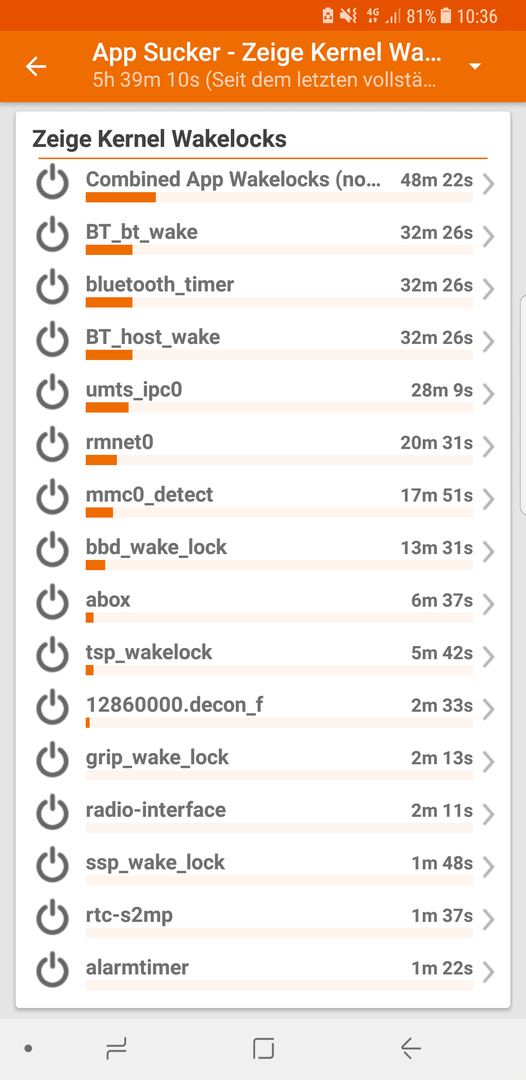Click the power icon beside umts_ipc0
The image size is (526, 1080).
click(x=53, y=393)
